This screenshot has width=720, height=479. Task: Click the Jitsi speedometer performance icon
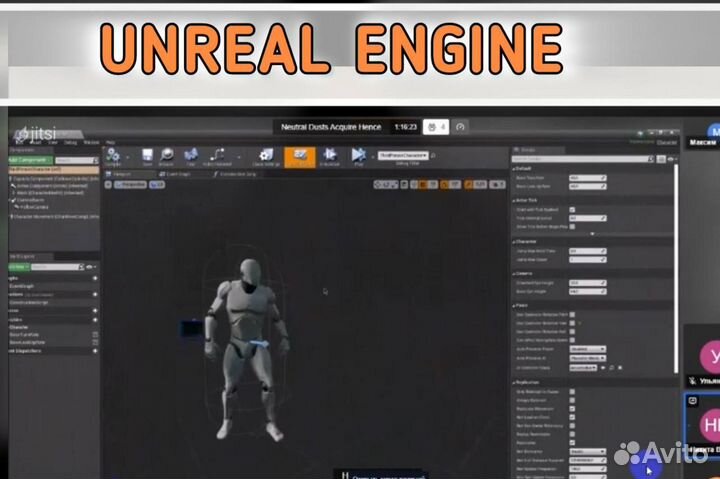click(x=460, y=127)
